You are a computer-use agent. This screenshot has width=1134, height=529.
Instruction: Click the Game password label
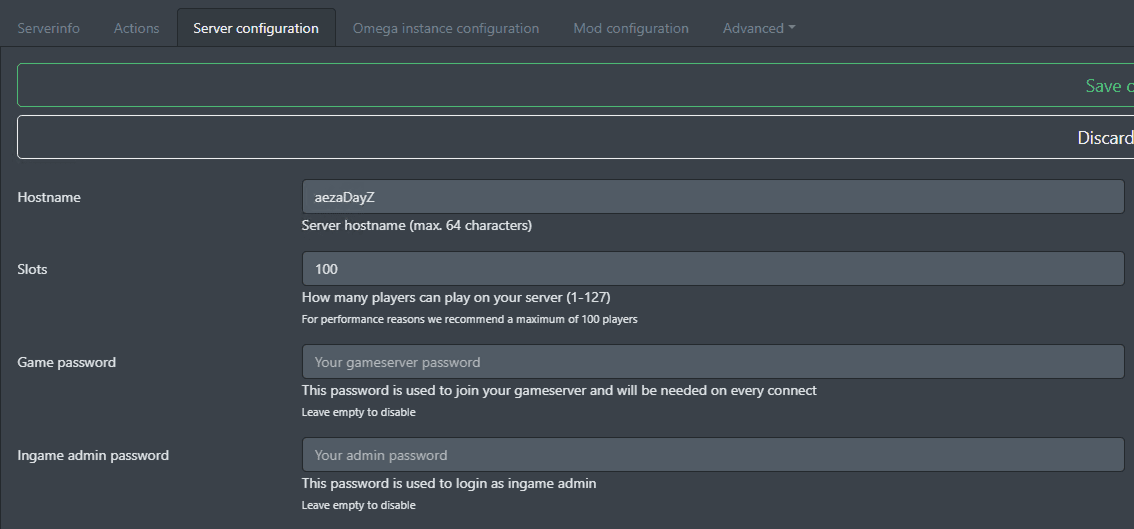coord(67,362)
